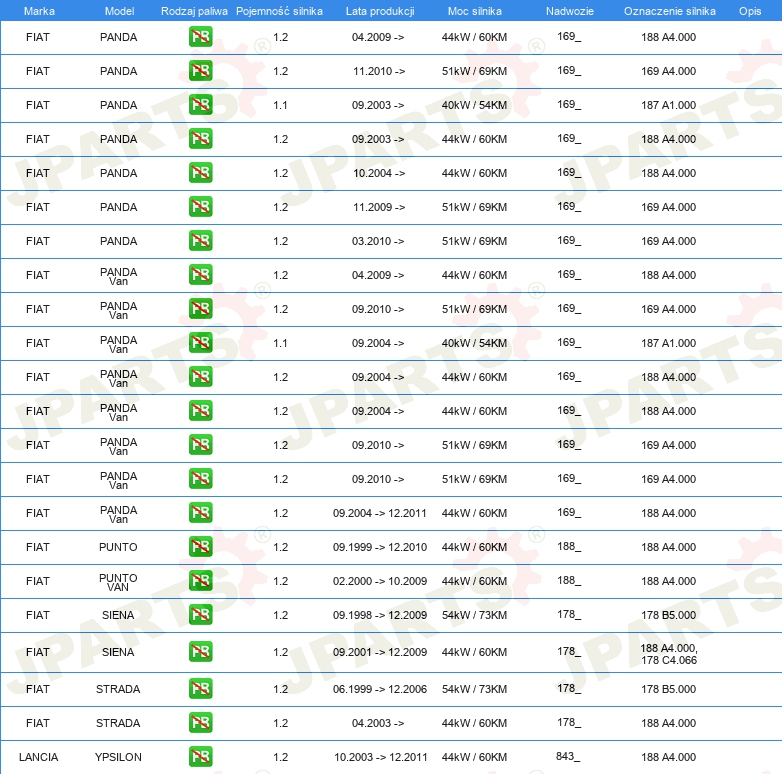
Task: Select 40kW / 54KM in the 09.2003 PANDA row
Action: (474, 105)
